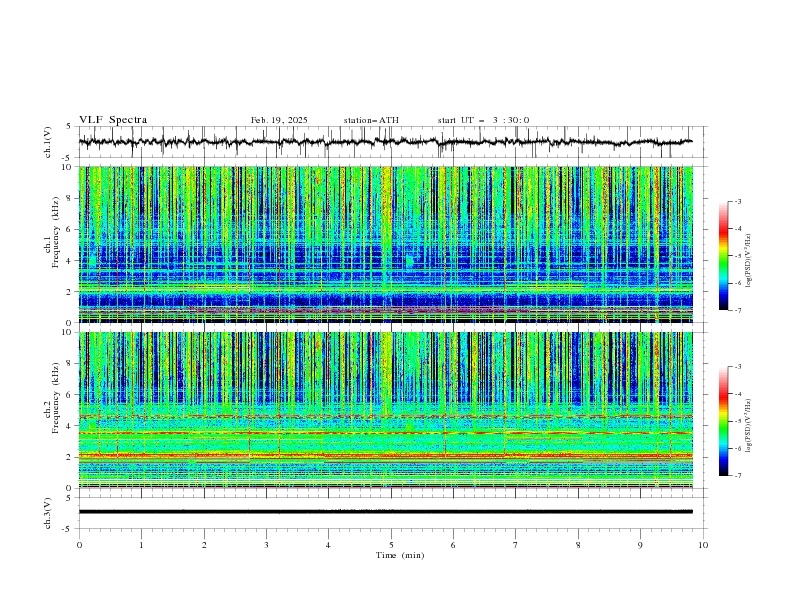The height and width of the screenshot is (612, 792).
Task: Click the time axis end label "10"
Action: 703,545
